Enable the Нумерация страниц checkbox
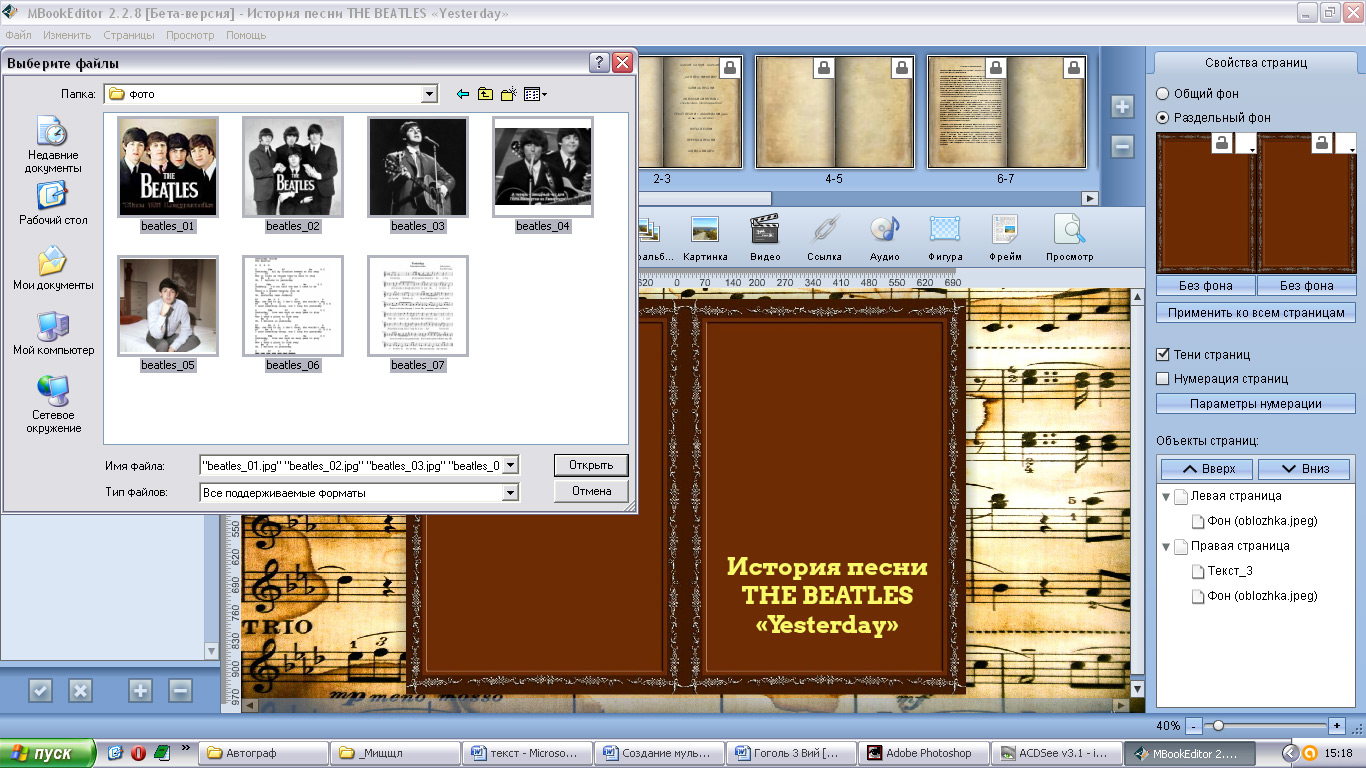Viewport: 1366px width, 768px height. 1163,379
